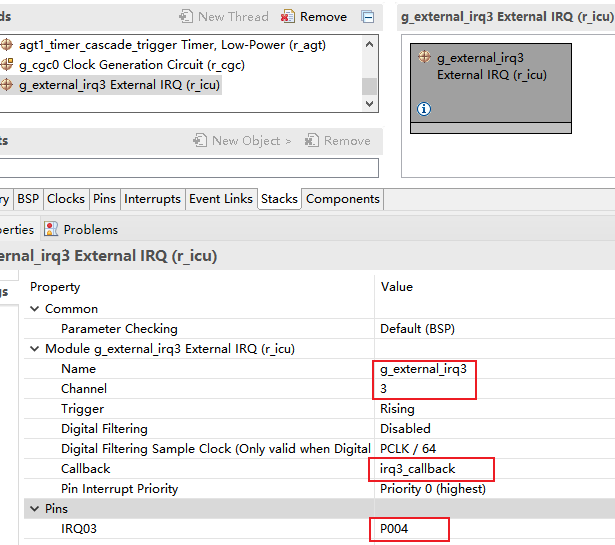
Task: Open the Event Links tab
Action: 221,199
